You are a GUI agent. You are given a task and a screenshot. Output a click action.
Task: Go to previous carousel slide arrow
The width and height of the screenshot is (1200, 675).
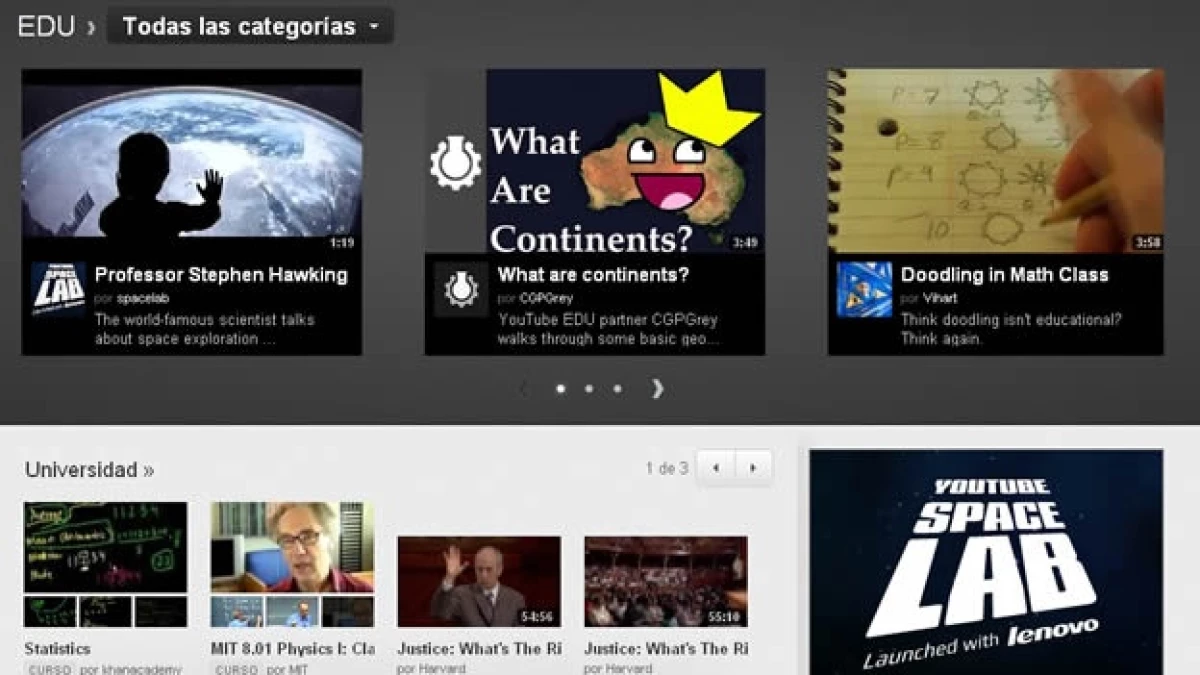pos(522,388)
